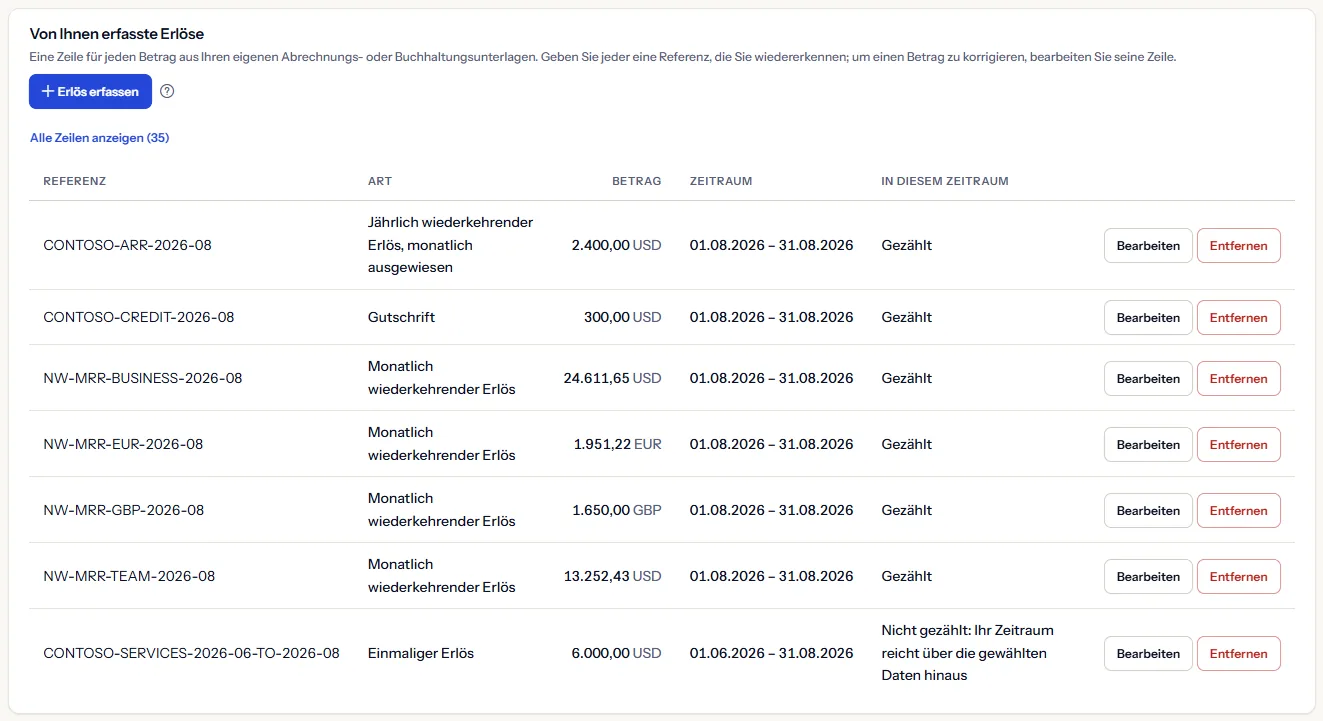Select the BETRAG column header
The image size is (1323, 721).
click(x=636, y=181)
